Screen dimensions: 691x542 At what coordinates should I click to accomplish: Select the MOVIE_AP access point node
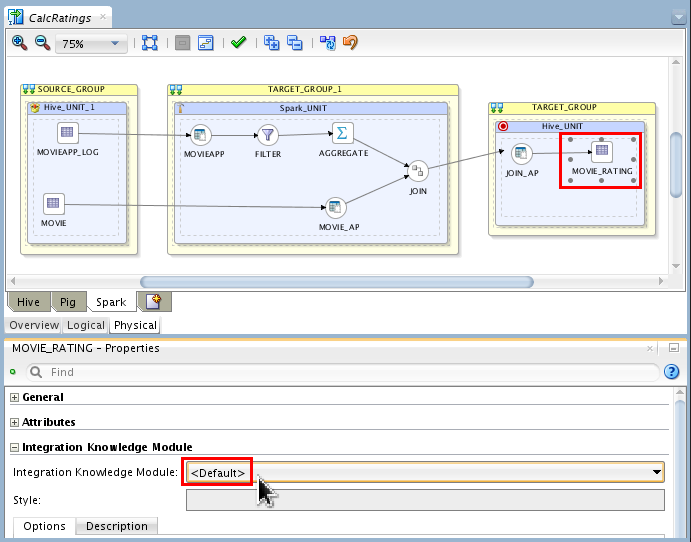tap(335, 207)
